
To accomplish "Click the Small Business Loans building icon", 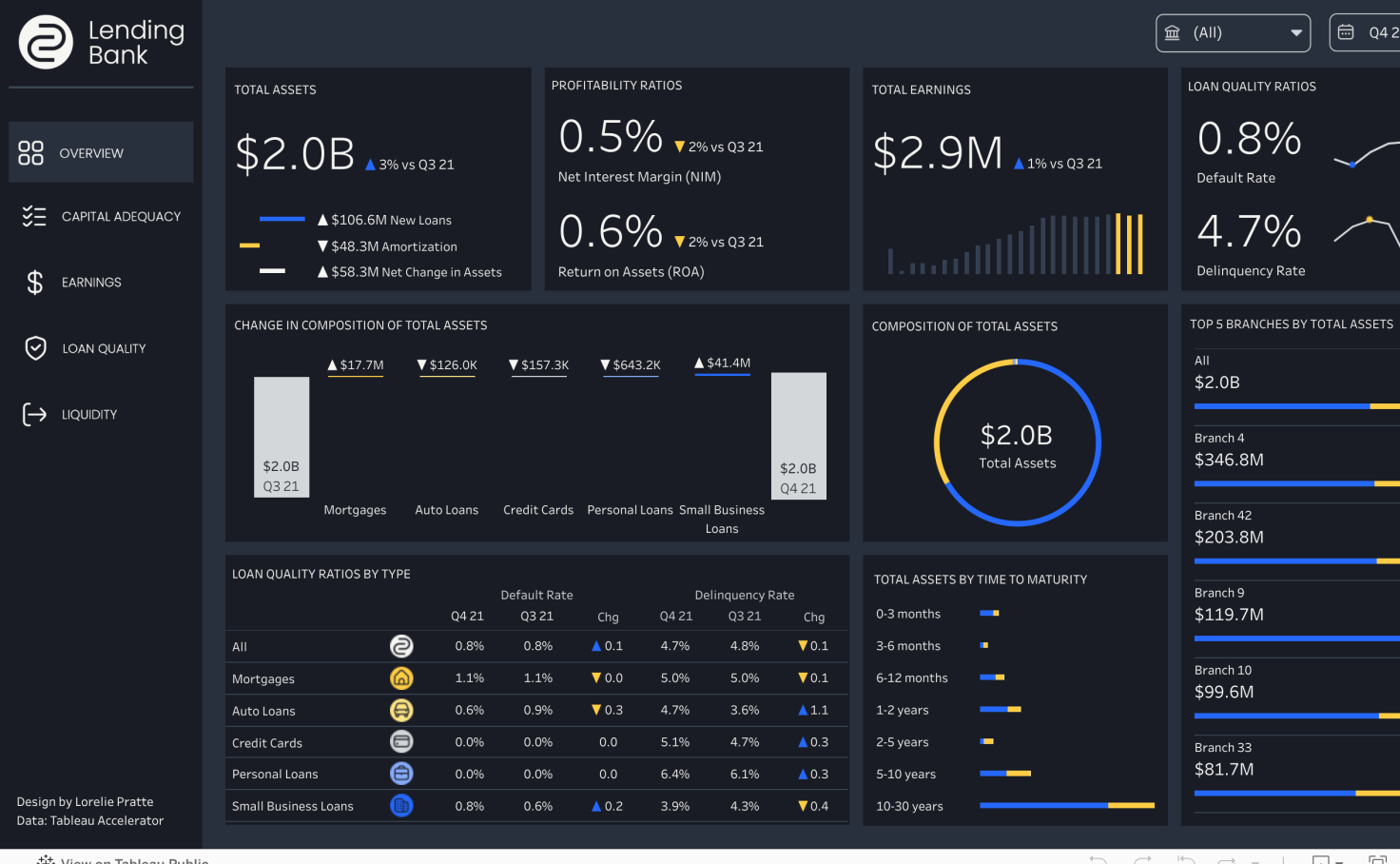I will (x=401, y=806).
